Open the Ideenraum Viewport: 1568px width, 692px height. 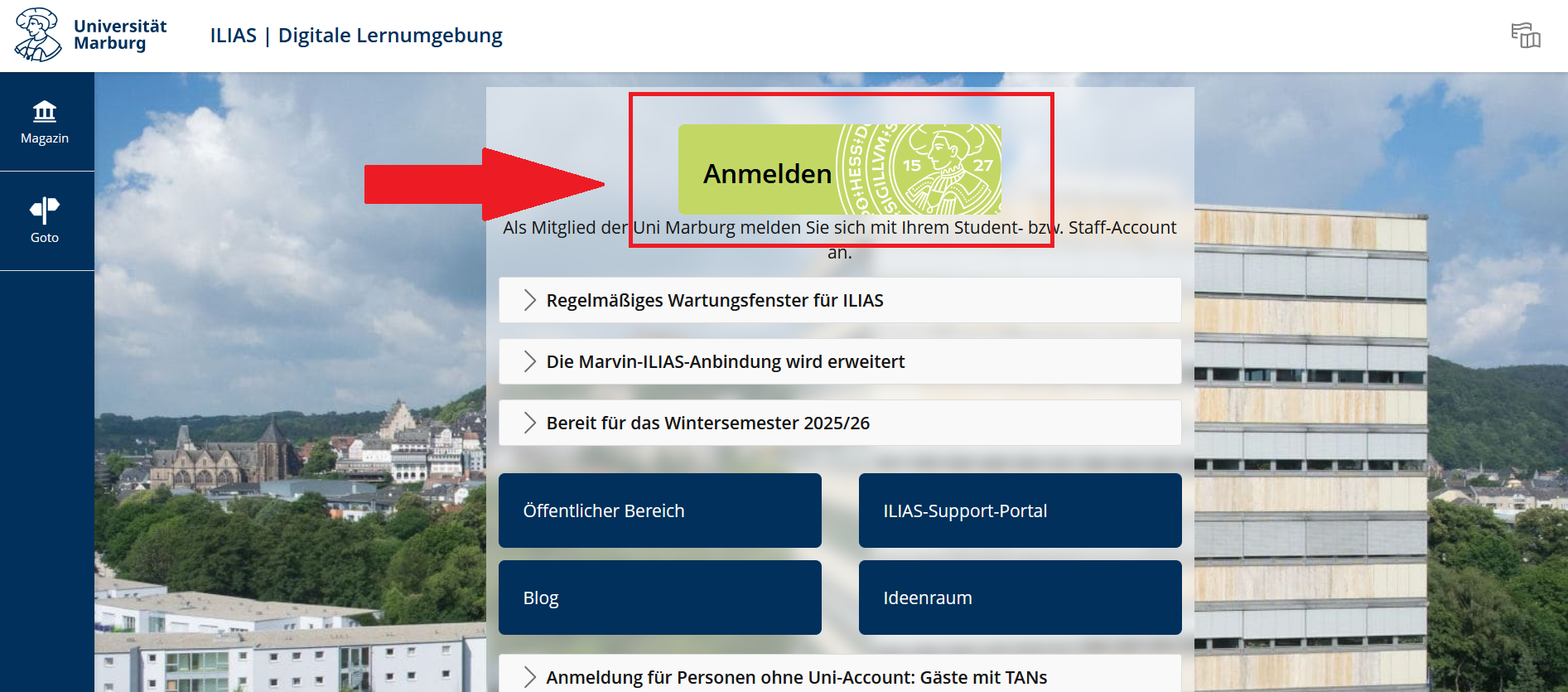pos(1020,597)
